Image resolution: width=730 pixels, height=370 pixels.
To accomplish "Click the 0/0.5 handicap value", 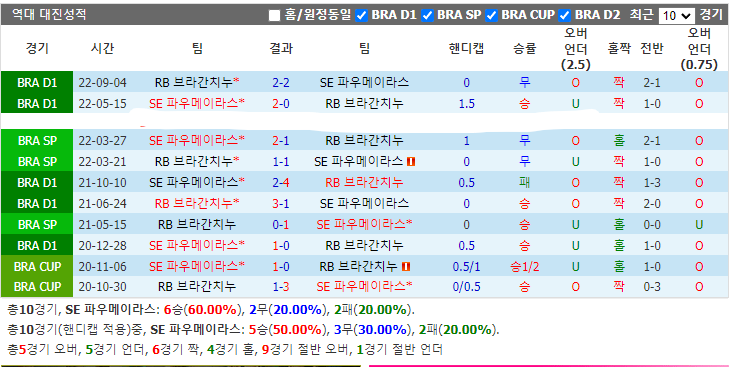I will coord(466,287).
